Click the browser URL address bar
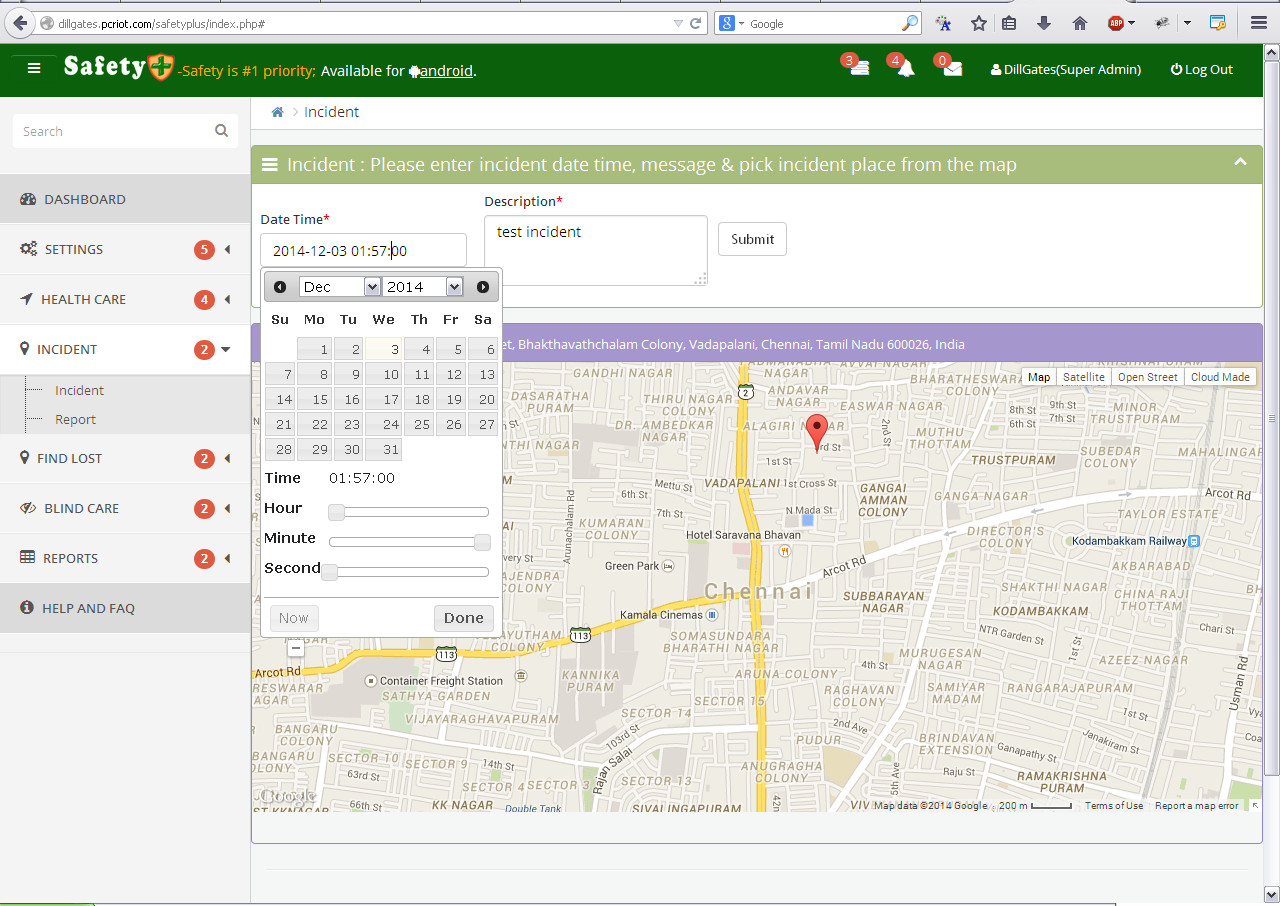The height and width of the screenshot is (906, 1280). click(365, 23)
